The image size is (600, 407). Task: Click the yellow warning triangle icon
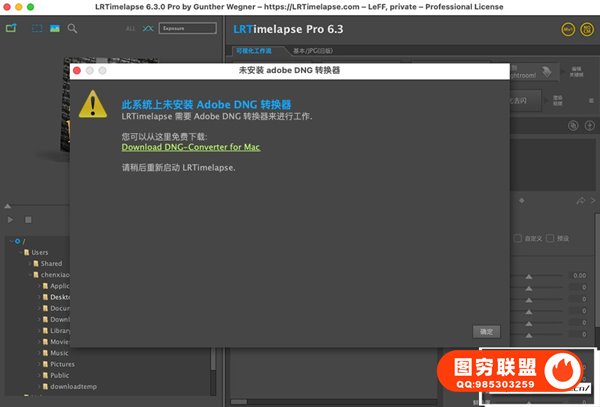tap(93, 103)
